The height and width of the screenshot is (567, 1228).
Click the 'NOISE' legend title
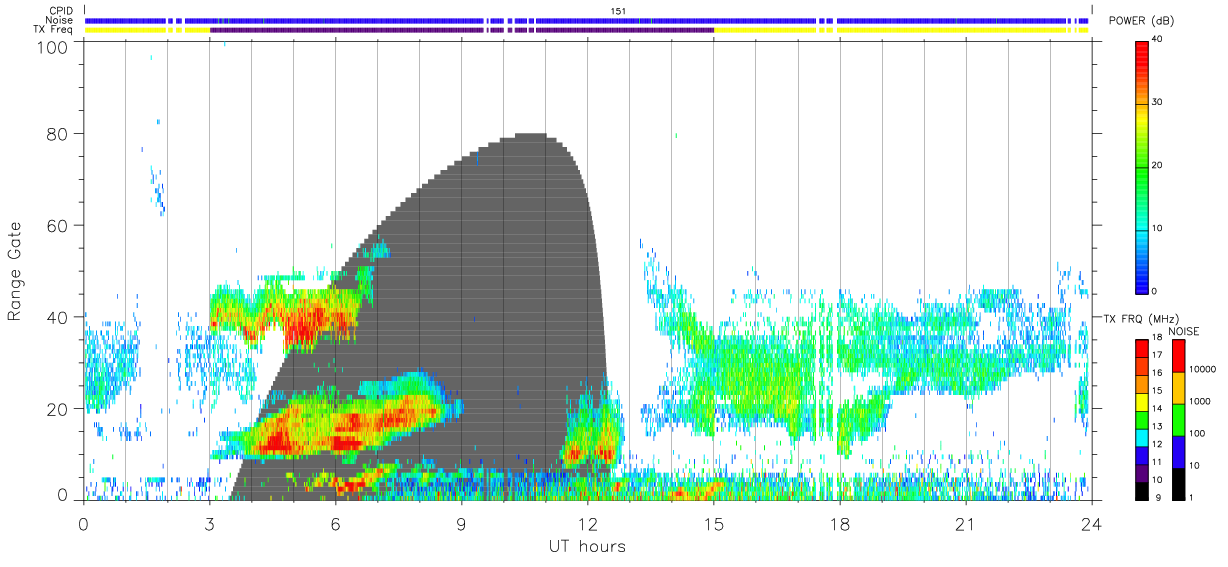[x=1186, y=331]
